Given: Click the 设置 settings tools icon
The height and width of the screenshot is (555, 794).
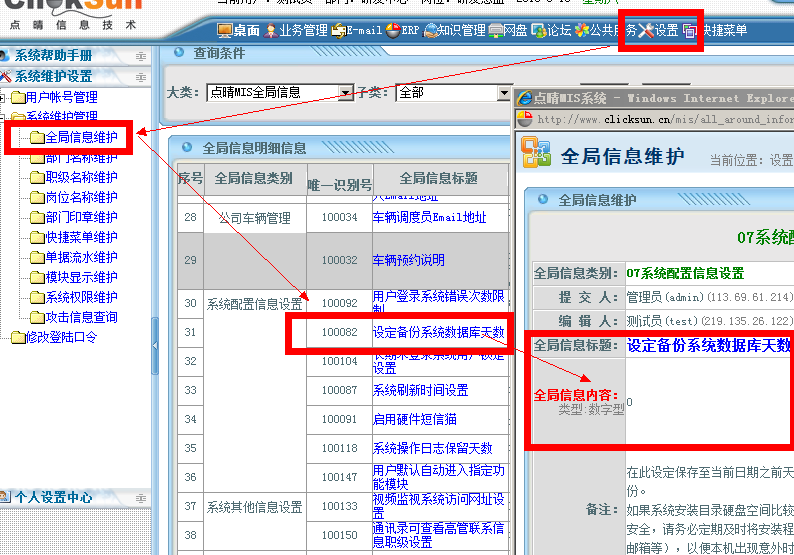Looking at the screenshot, I should point(659,31).
